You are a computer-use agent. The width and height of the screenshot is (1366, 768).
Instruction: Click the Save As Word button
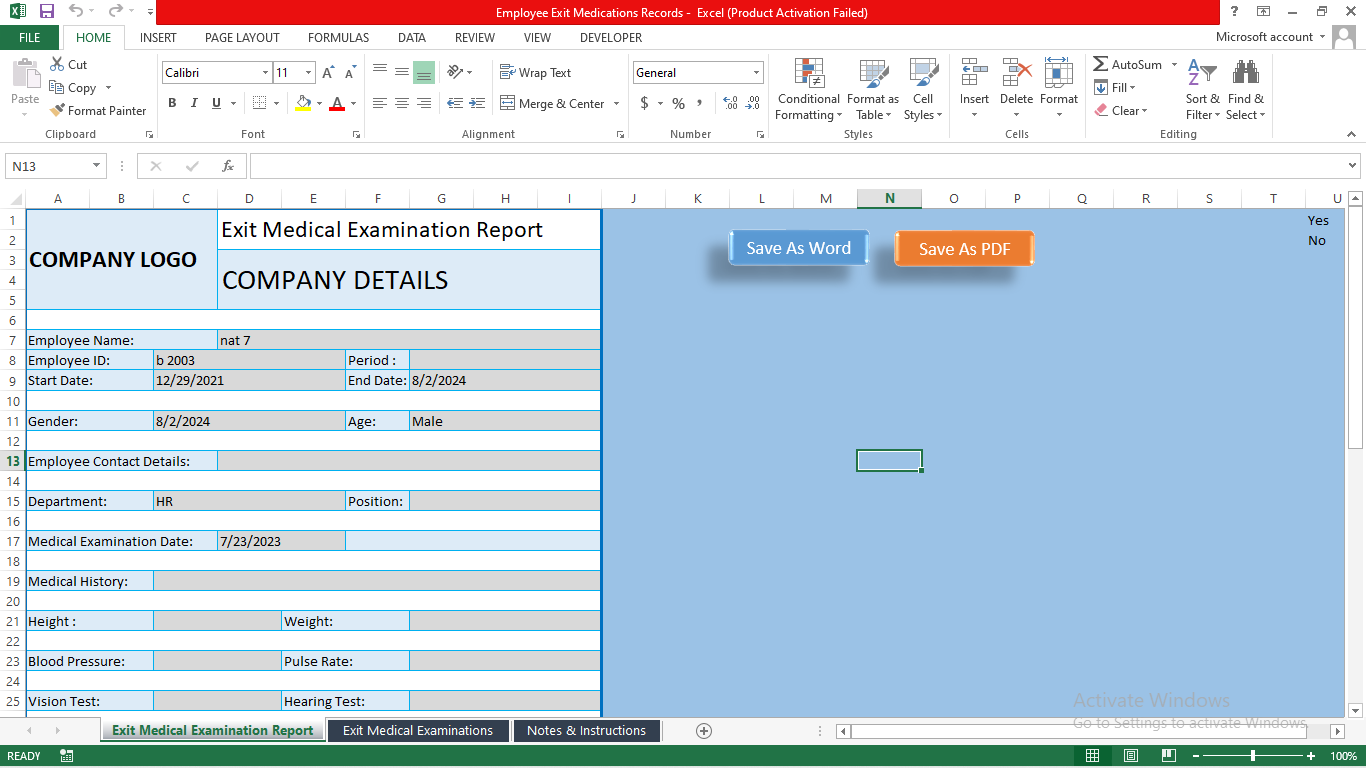tap(797, 247)
